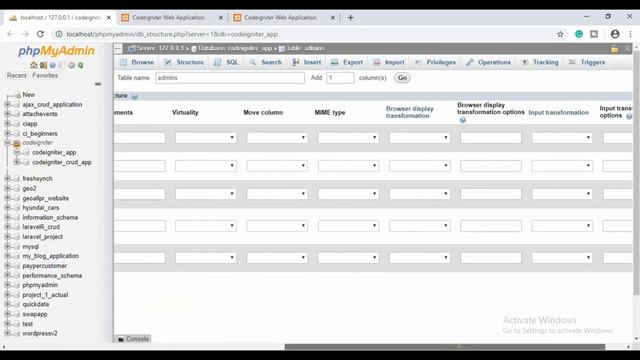
Task: Toggle the navigation panel collapse arrow in breadcrumb bar
Action: (x=118, y=49)
